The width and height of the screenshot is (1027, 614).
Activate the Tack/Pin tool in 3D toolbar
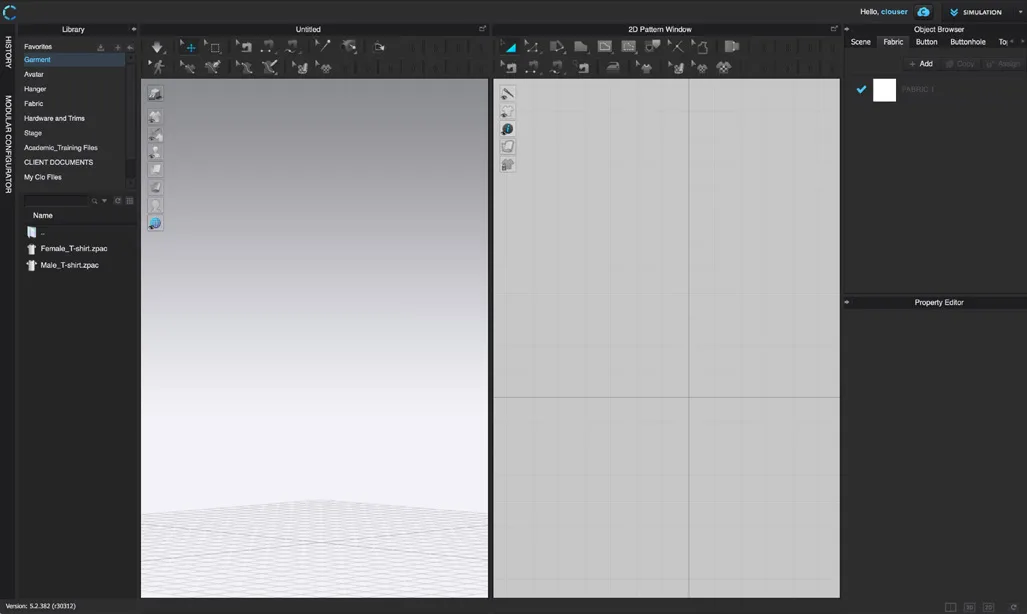[324, 47]
